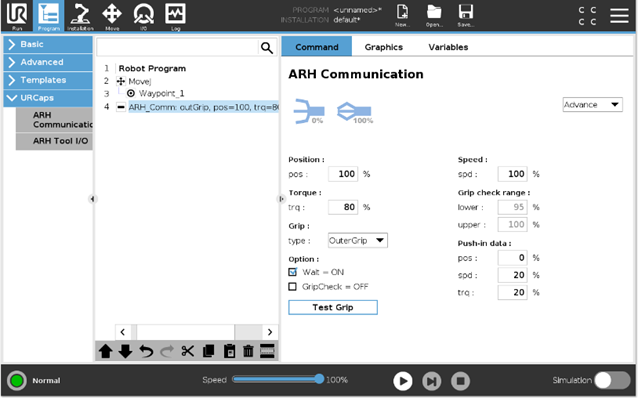This screenshot has height=398, width=638.
Task: Redo the last program edit
Action: pyautogui.click(x=167, y=351)
